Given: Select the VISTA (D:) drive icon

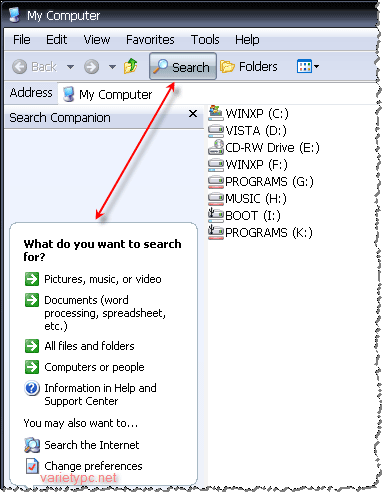Looking at the screenshot, I should [x=215, y=130].
